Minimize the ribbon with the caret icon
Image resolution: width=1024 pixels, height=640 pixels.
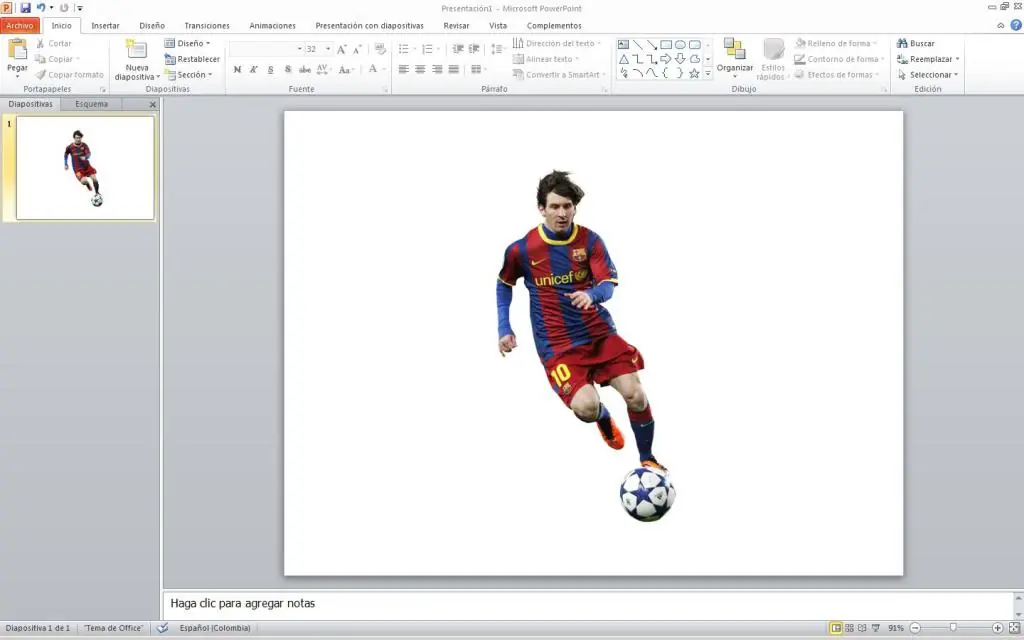[x=1000, y=25]
